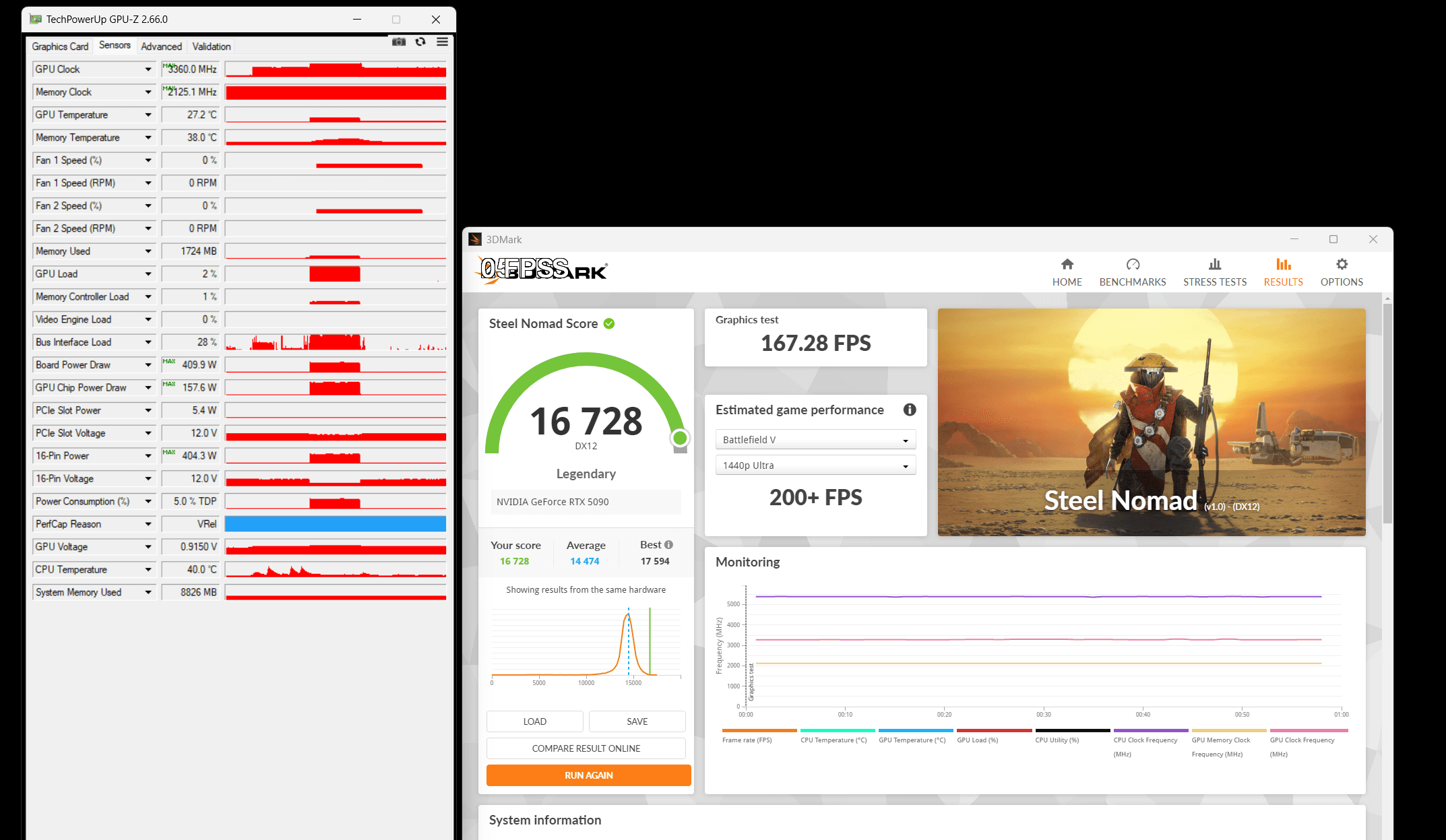Click info icon next to Best score

point(668,544)
